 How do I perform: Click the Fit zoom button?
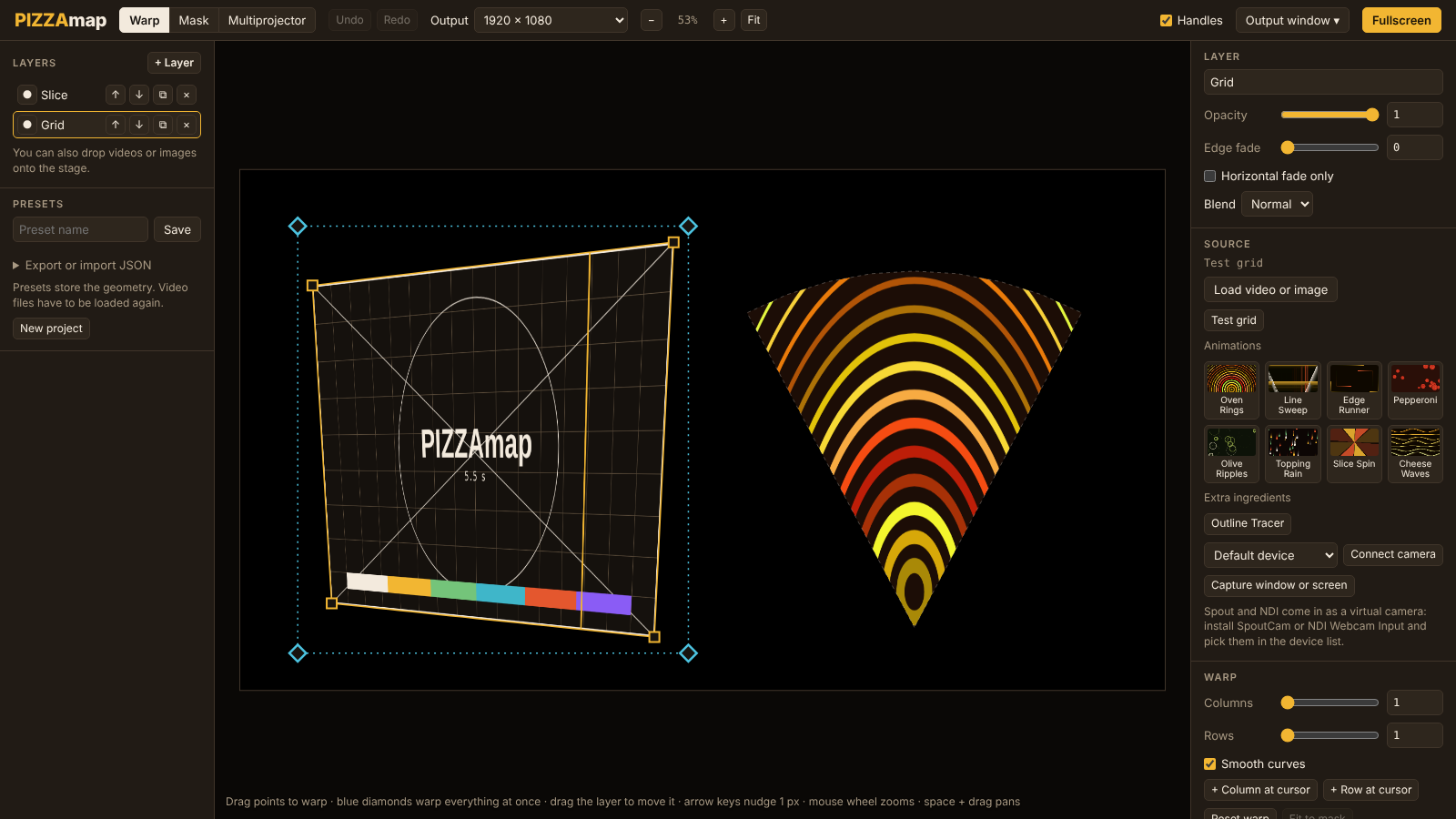coord(753,20)
